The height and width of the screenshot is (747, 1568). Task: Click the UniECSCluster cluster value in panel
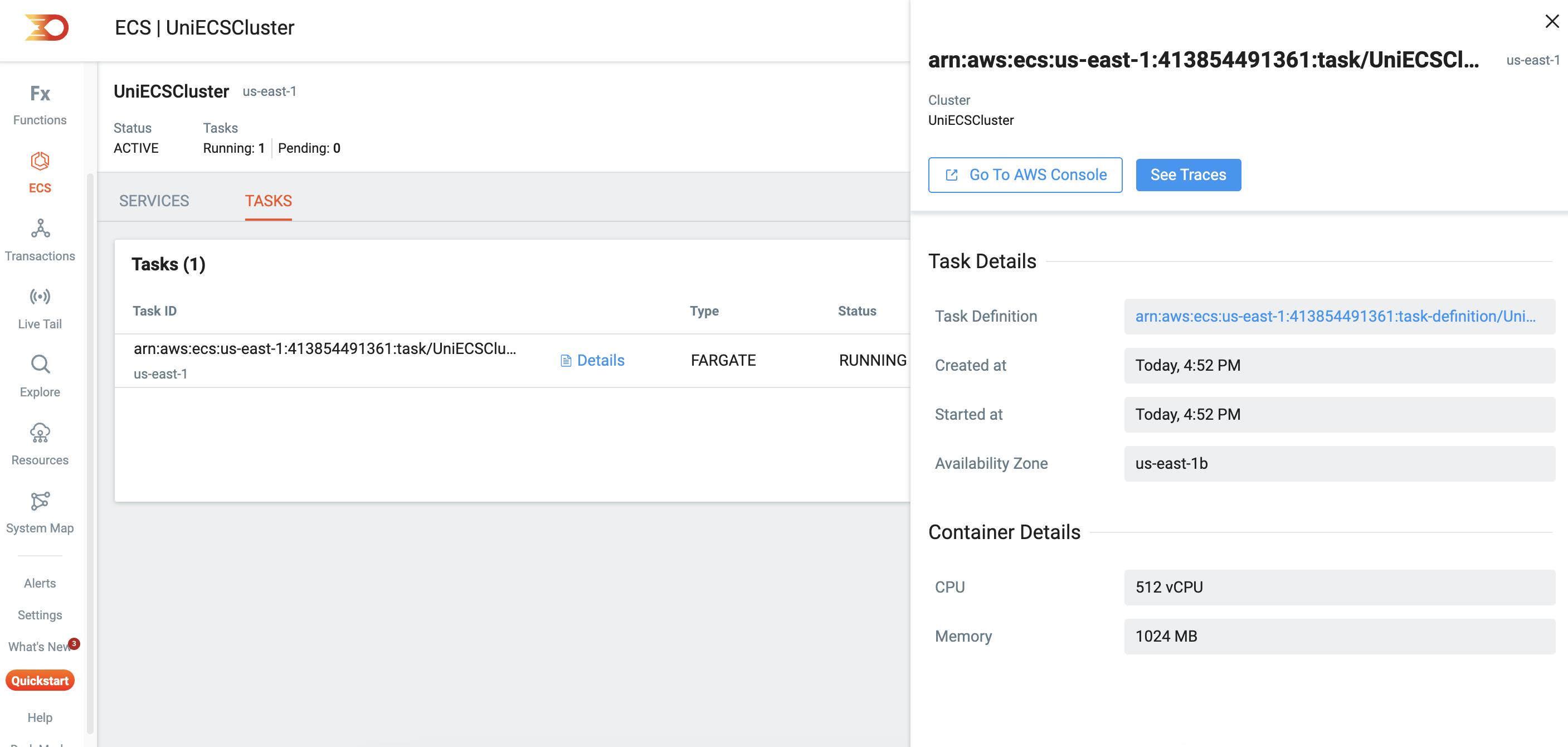point(971,120)
